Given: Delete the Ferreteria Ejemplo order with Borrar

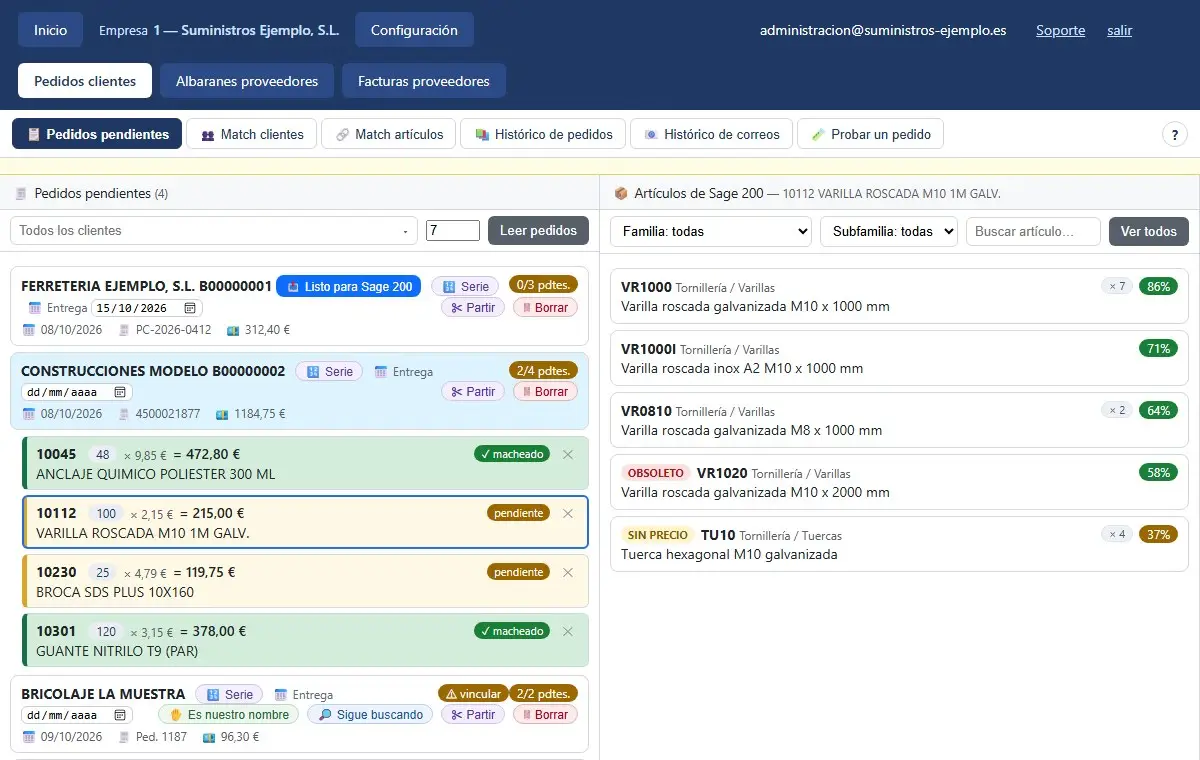Looking at the screenshot, I should (545, 307).
